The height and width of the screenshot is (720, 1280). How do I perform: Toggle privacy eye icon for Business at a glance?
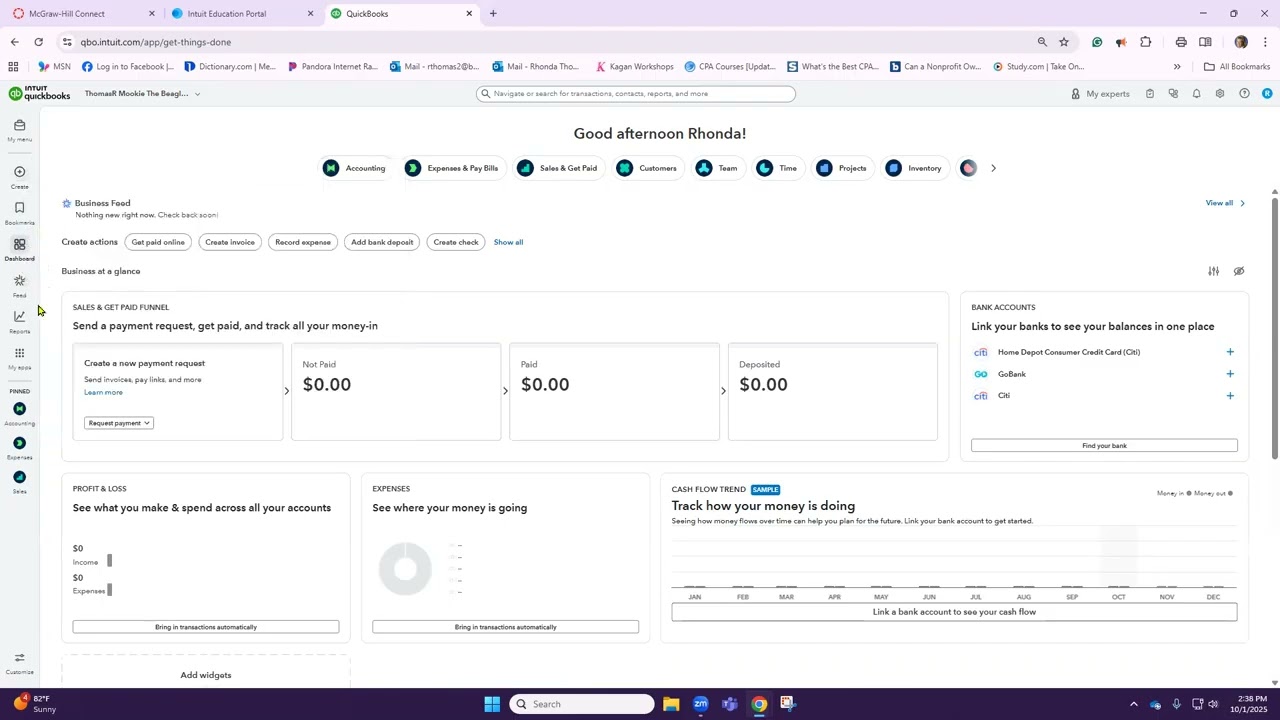click(1239, 271)
